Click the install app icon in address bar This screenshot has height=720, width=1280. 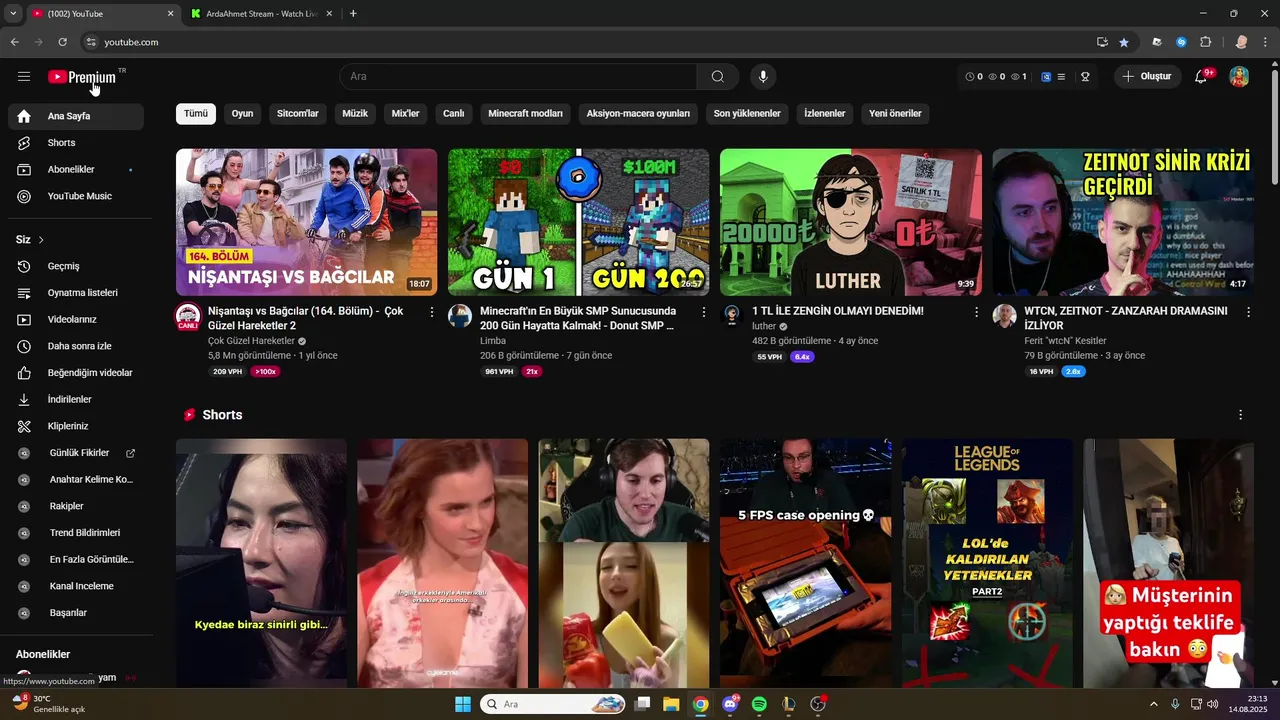pyautogui.click(x=1102, y=42)
